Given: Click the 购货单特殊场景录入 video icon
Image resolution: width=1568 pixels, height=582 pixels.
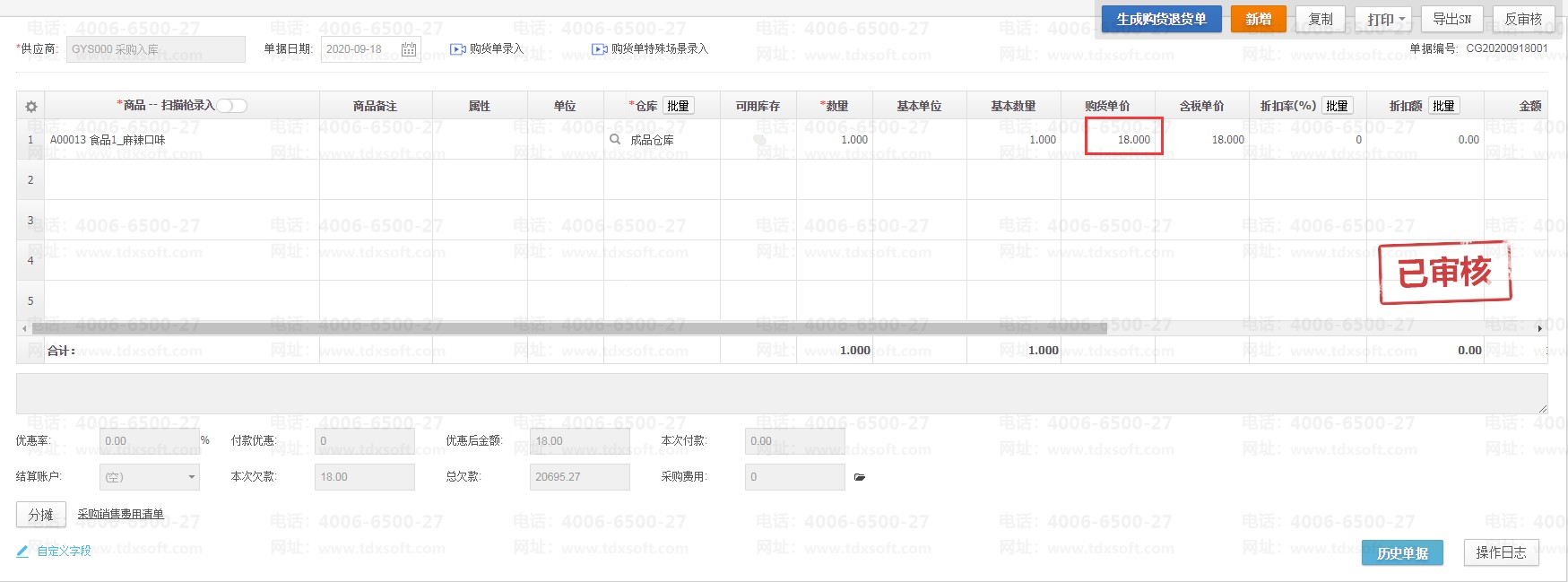Looking at the screenshot, I should (599, 49).
